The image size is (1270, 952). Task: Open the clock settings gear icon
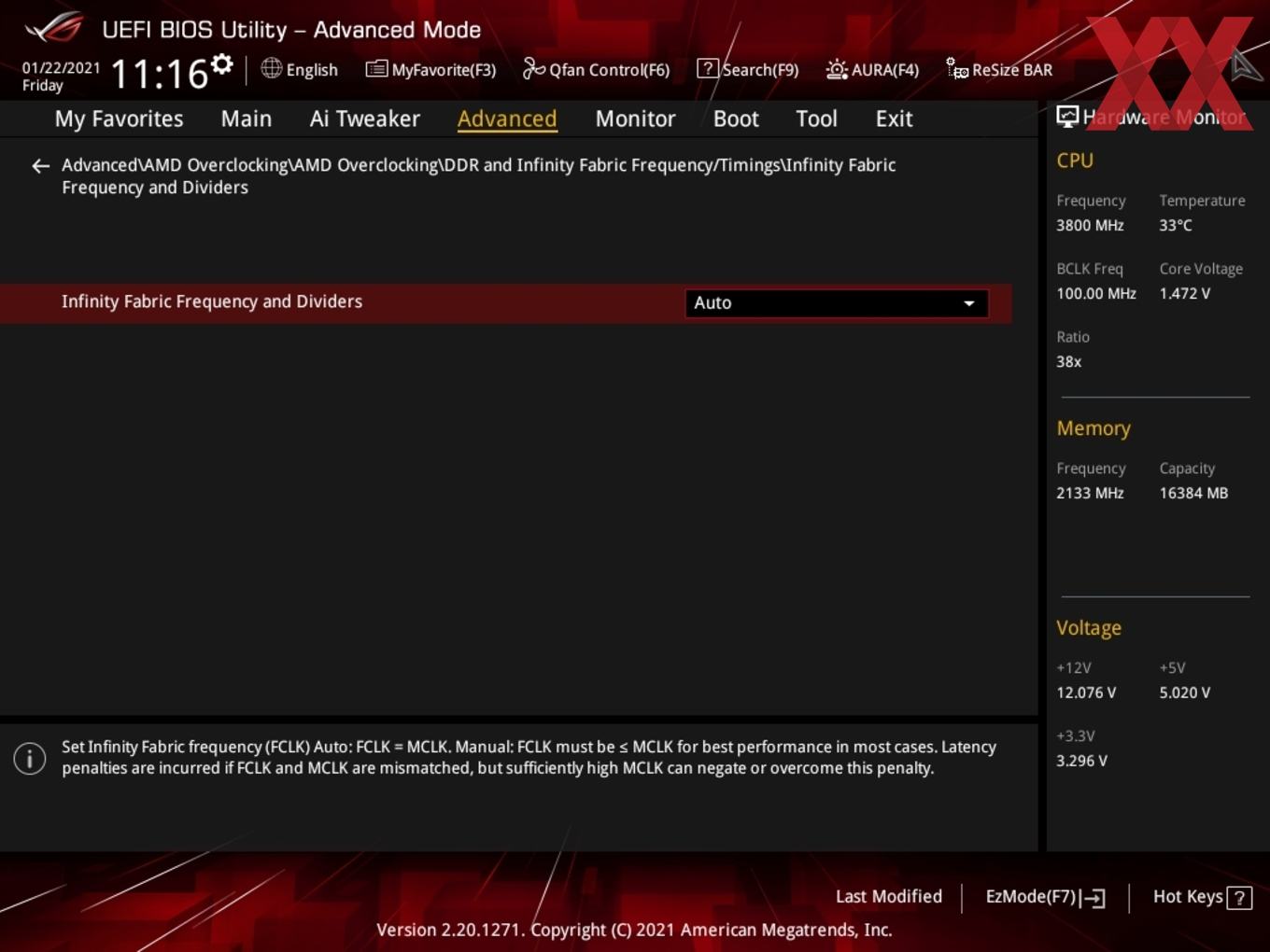(x=221, y=64)
